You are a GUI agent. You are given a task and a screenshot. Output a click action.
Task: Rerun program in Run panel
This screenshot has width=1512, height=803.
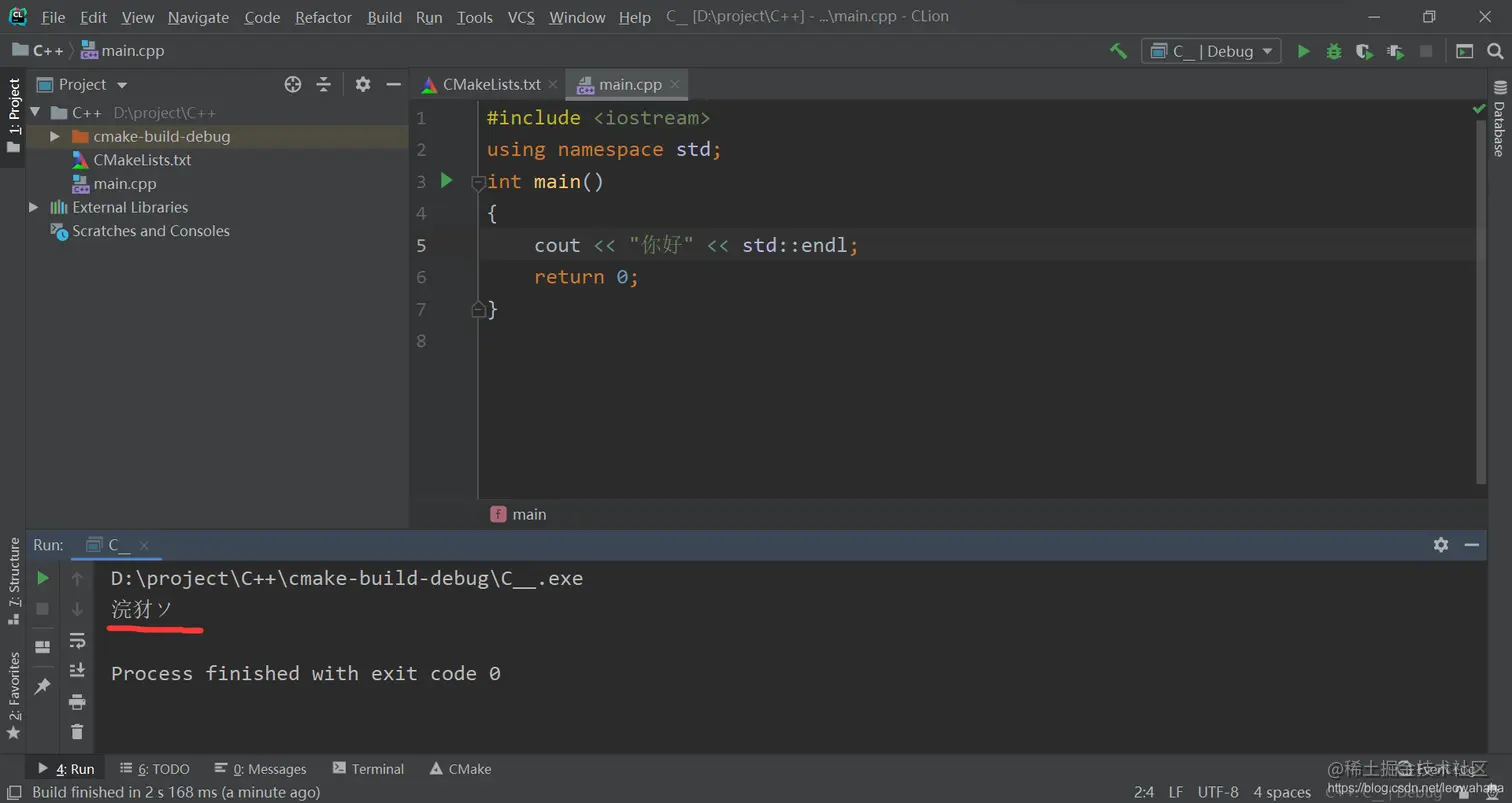click(x=42, y=578)
